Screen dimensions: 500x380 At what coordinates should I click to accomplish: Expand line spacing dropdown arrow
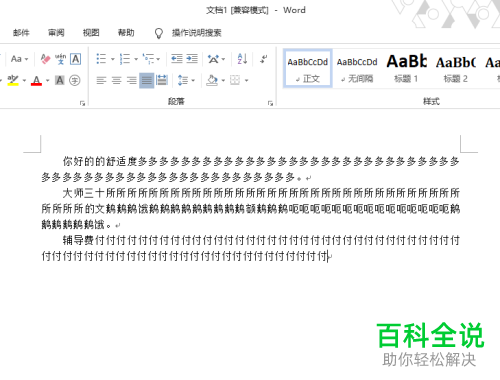click(x=193, y=81)
